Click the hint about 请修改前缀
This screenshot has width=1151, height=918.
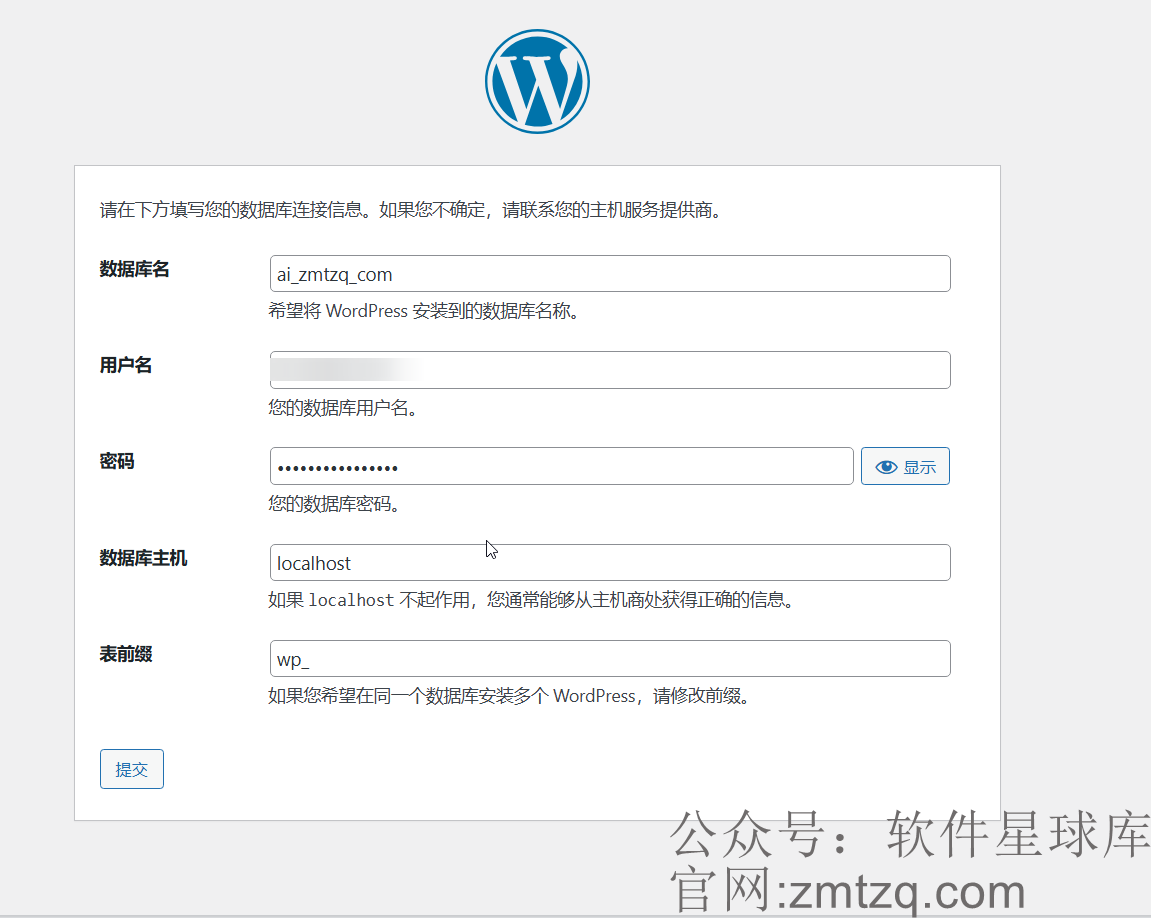pyautogui.click(x=509, y=696)
